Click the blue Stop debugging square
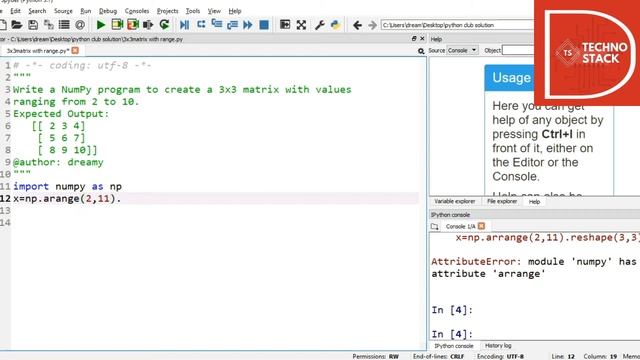640x360 pixels. [264, 25]
